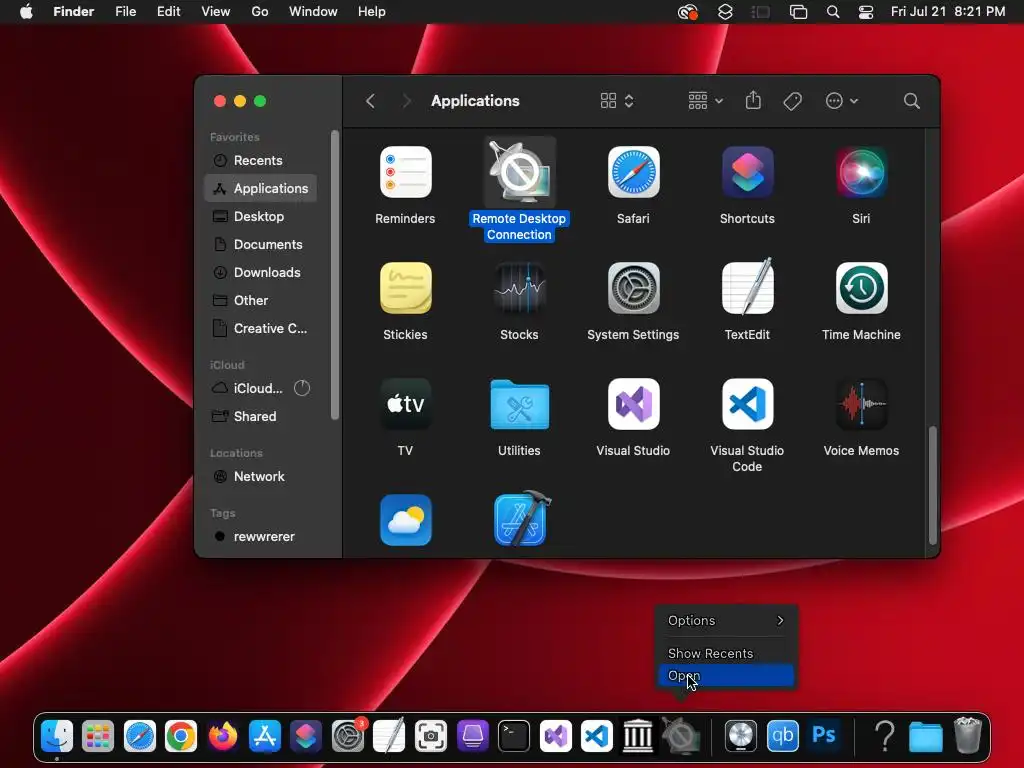Open Desktop in the sidebar
1024x768 pixels.
[x=261, y=216]
